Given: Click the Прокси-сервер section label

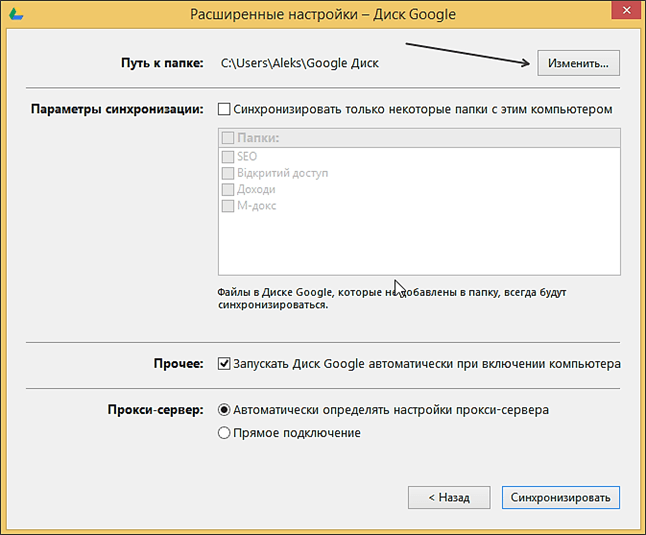Looking at the screenshot, I should [155, 410].
